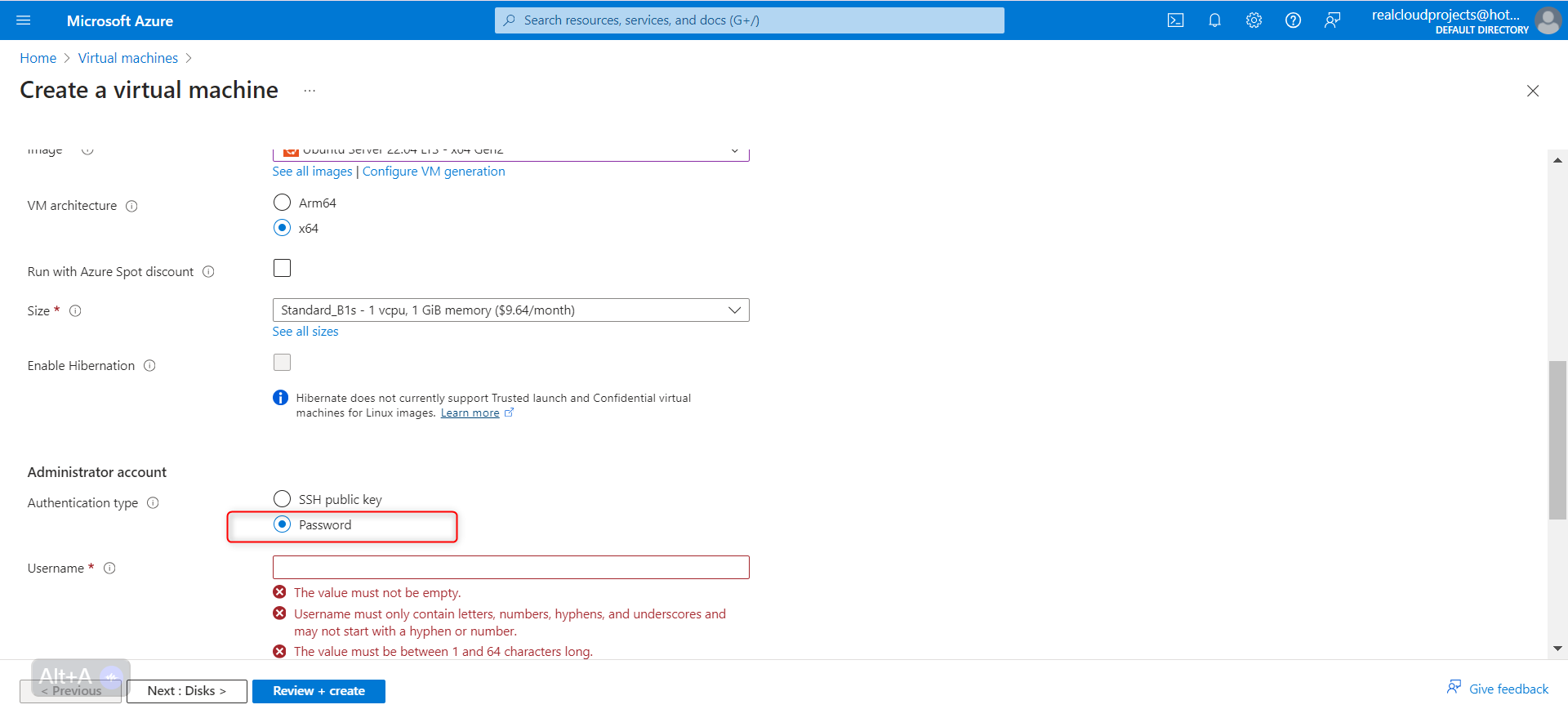Go to Virtual machines breadcrumb

click(128, 58)
